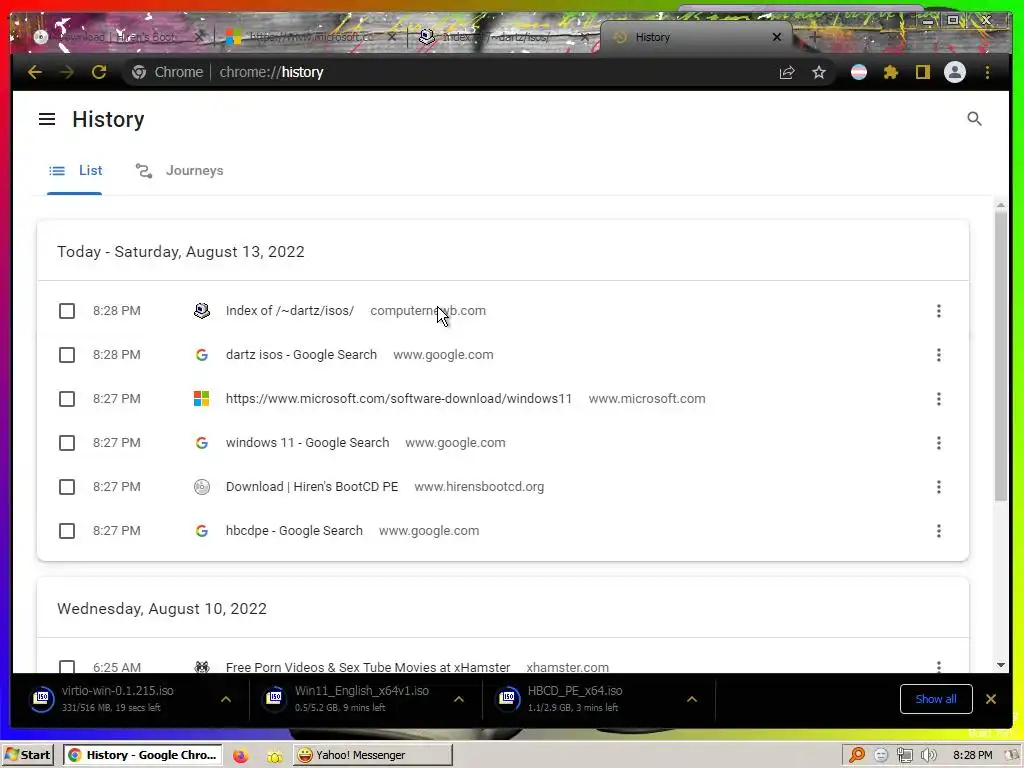The width and height of the screenshot is (1024, 768).
Task: Check the box for Index of /~dartz/isos/ entry
Action: [67, 311]
